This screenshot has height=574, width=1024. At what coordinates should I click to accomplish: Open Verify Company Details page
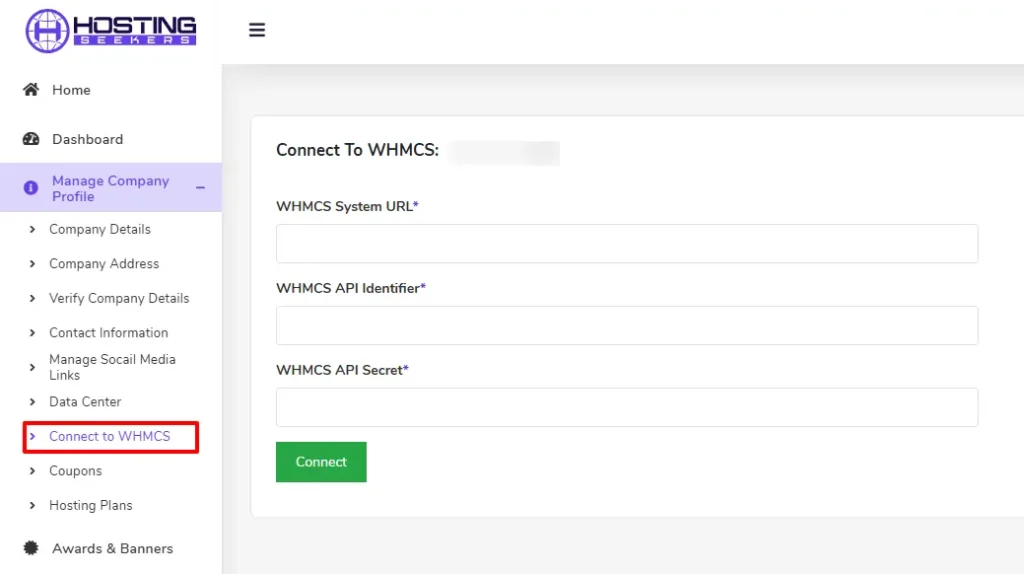tap(119, 298)
